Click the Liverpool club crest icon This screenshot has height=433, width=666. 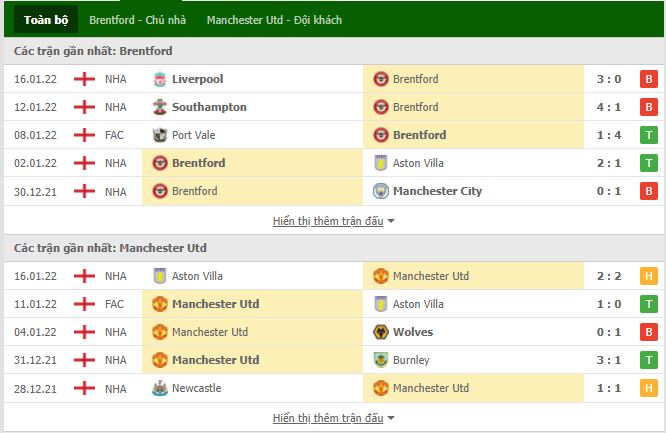tap(160, 79)
